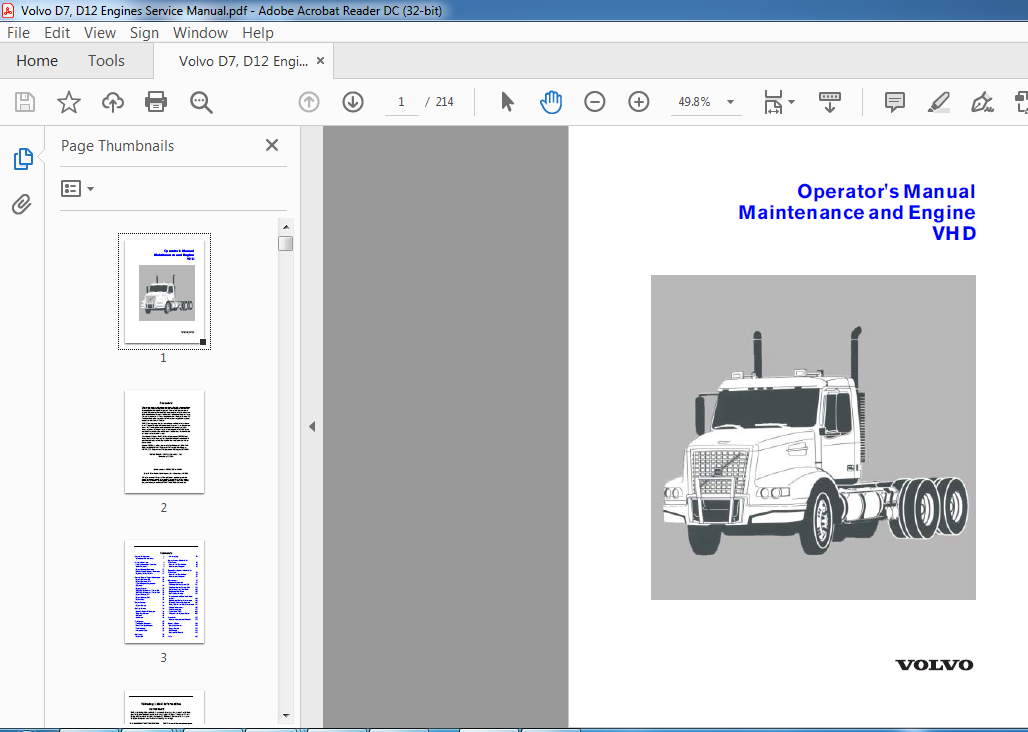Screen dimensions: 1028x732
Task: Open the Window menu
Action: coord(200,33)
